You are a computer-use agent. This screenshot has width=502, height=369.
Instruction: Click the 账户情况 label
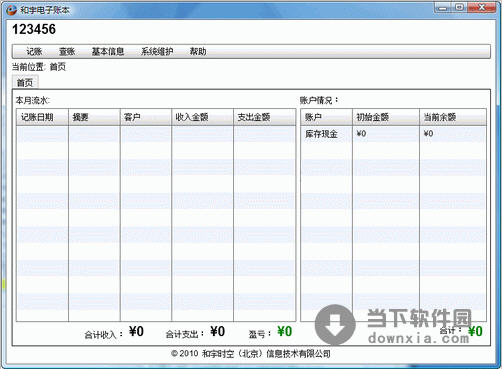click(319, 100)
